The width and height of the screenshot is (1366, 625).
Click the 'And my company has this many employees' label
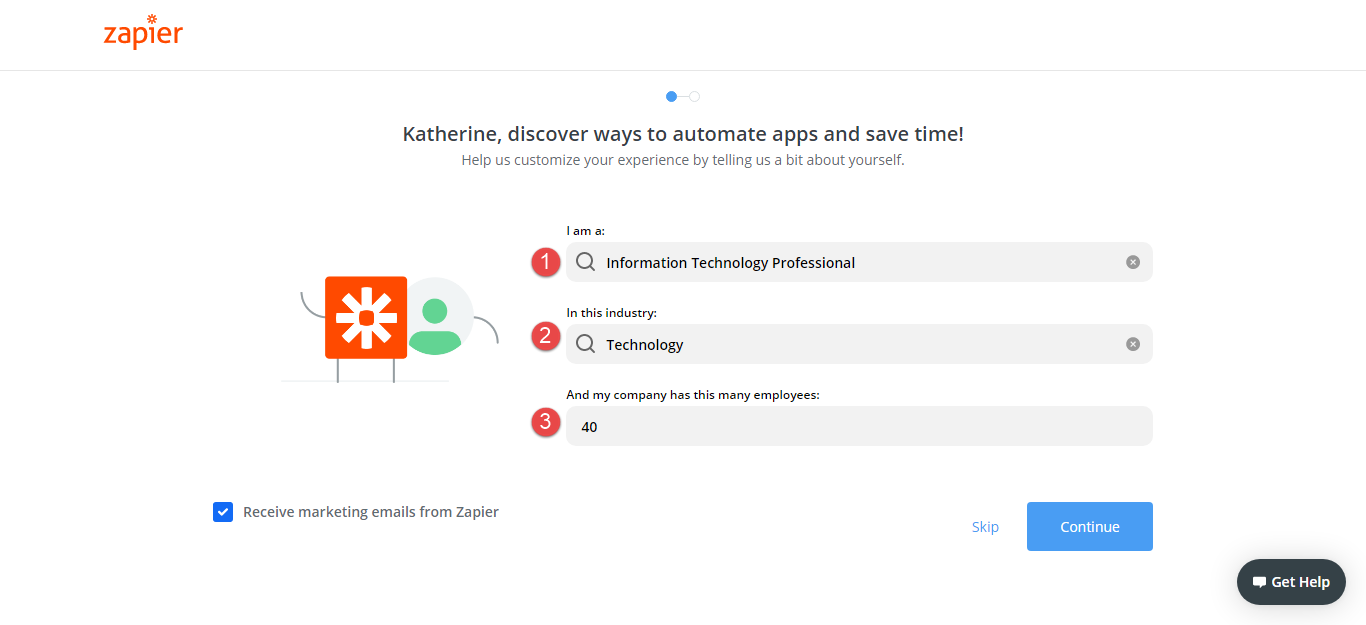693,395
